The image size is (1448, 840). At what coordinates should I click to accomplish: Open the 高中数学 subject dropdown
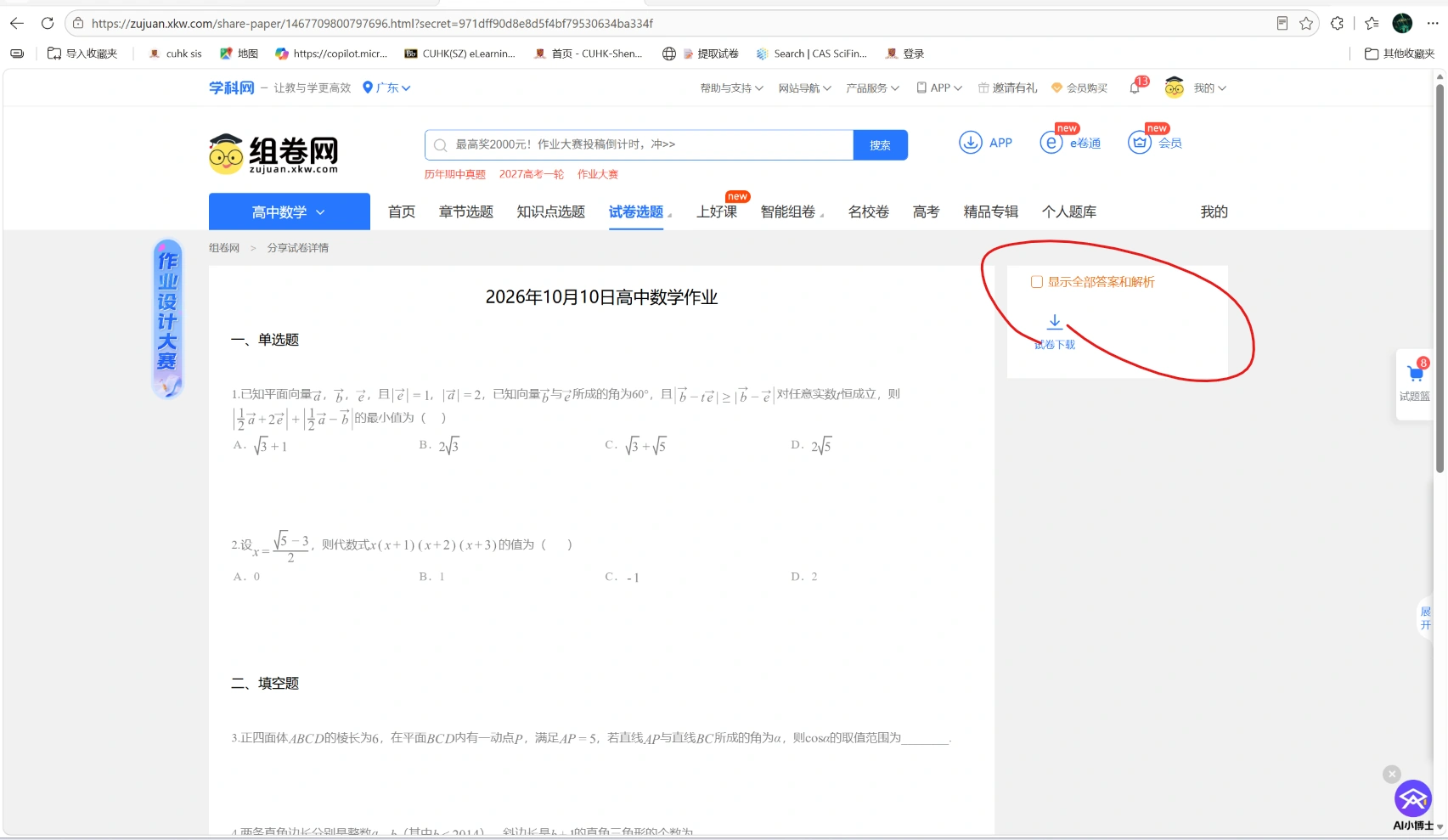(x=289, y=211)
